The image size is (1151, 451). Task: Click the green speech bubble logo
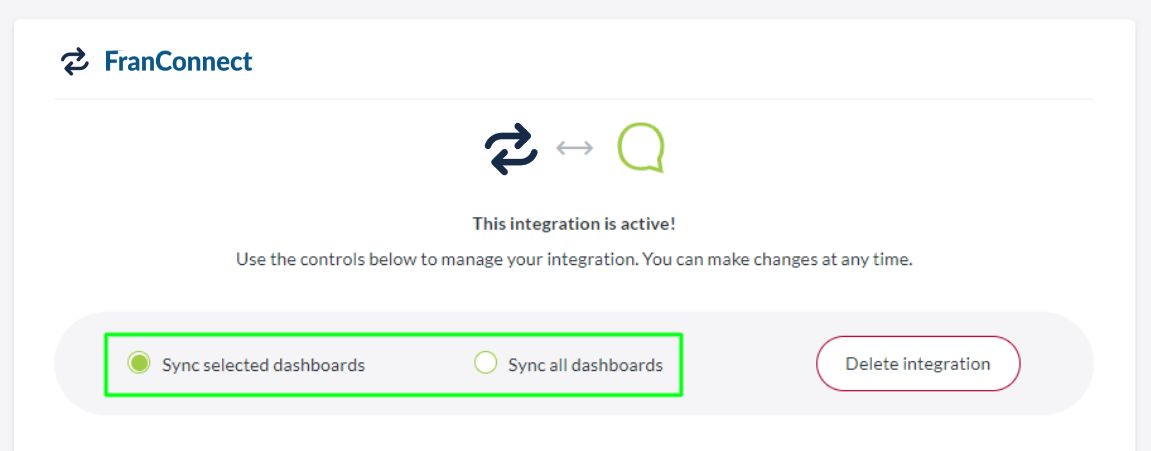pyautogui.click(x=641, y=148)
